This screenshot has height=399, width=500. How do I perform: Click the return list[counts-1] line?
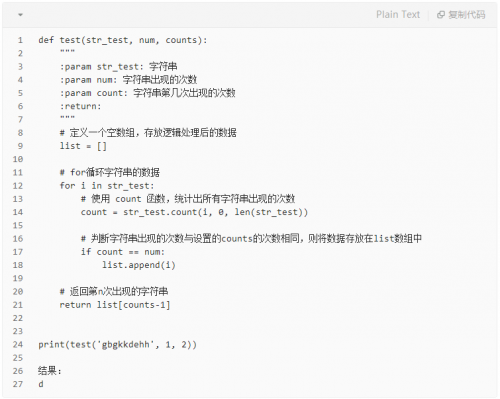point(115,305)
